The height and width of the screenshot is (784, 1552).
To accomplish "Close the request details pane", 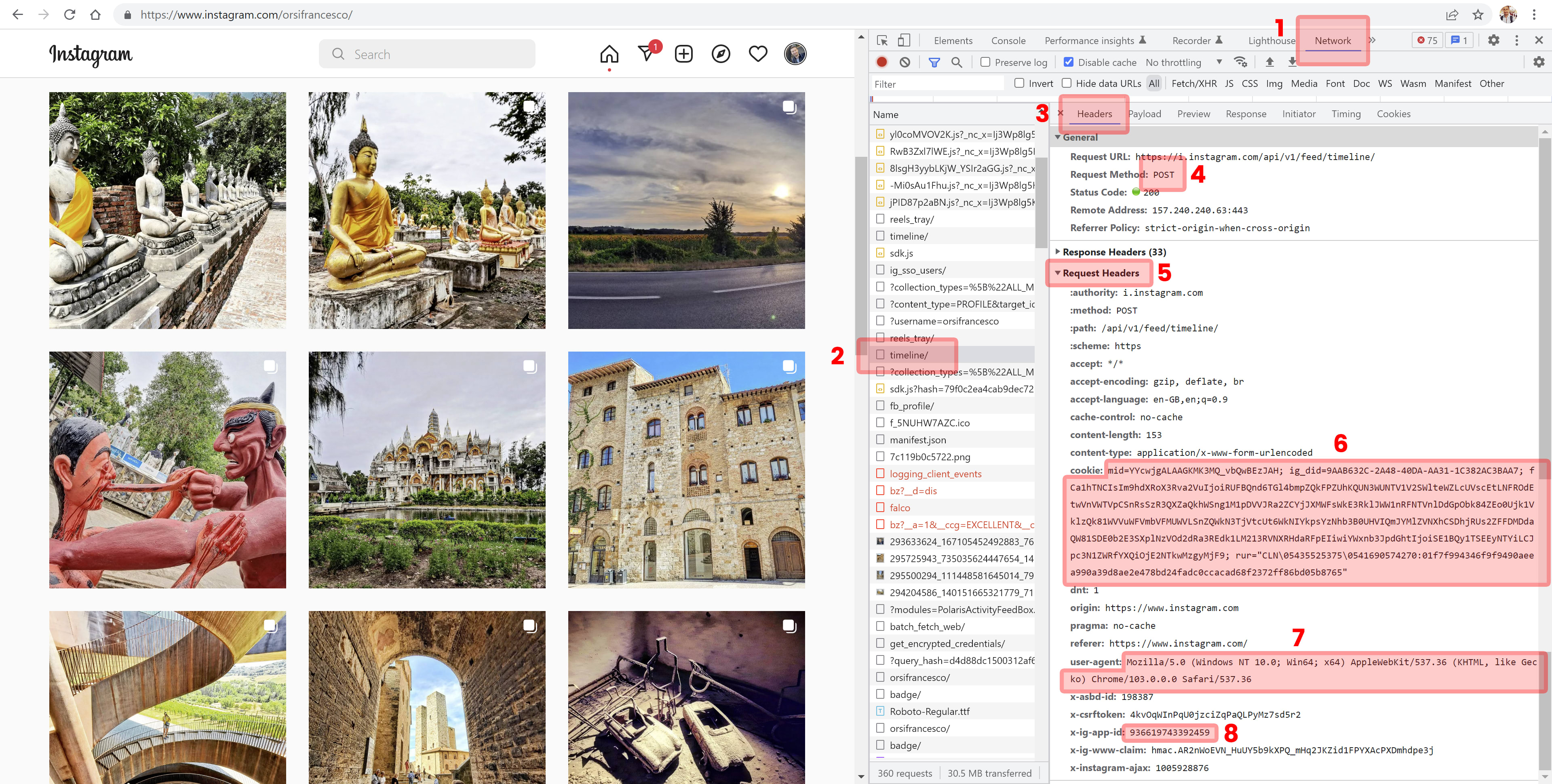I will click(x=1060, y=113).
